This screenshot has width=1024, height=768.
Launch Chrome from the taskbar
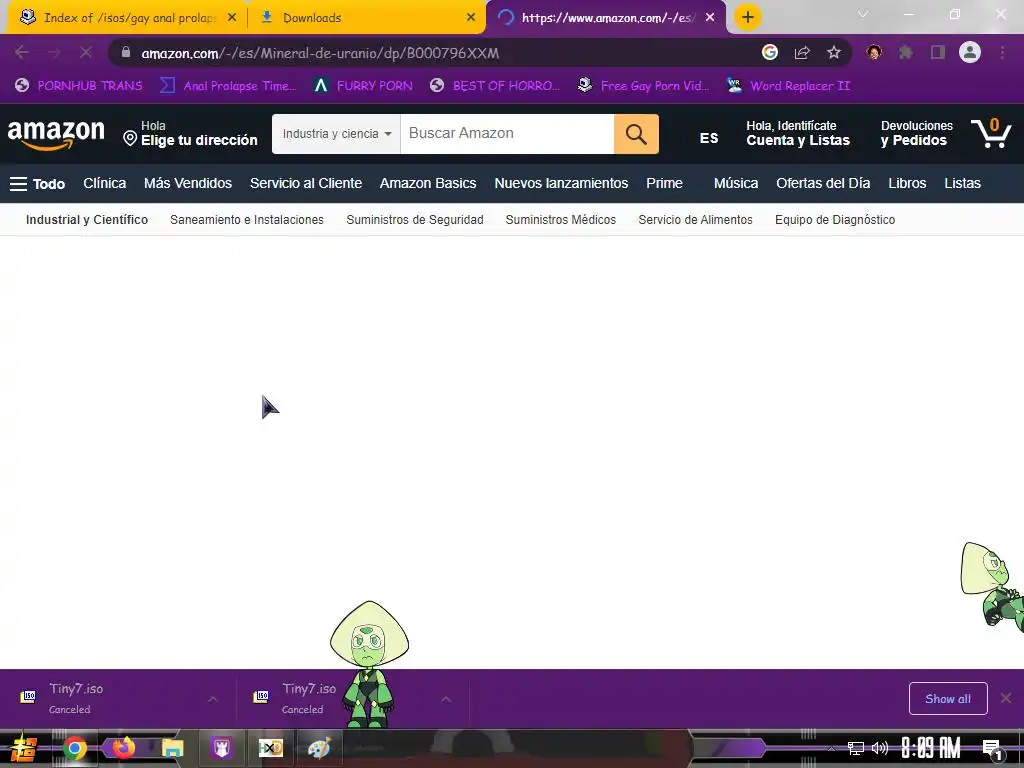tap(75, 748)
